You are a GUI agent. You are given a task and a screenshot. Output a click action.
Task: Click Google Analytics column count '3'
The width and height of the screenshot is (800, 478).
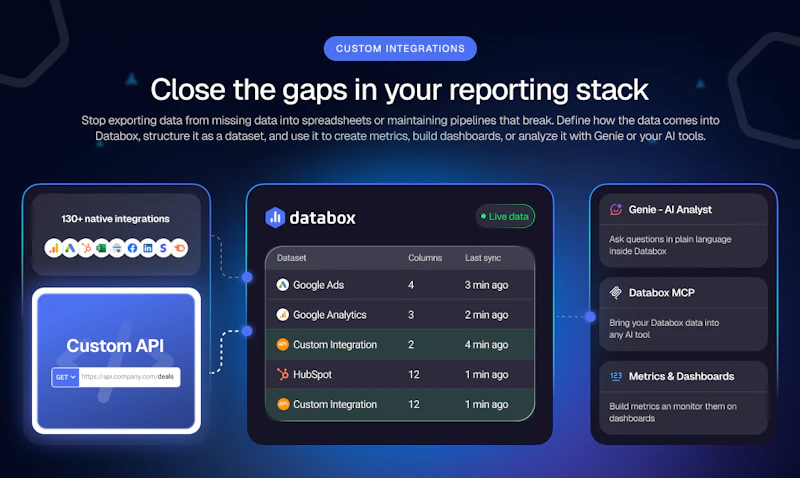click(x=411, y=315)
